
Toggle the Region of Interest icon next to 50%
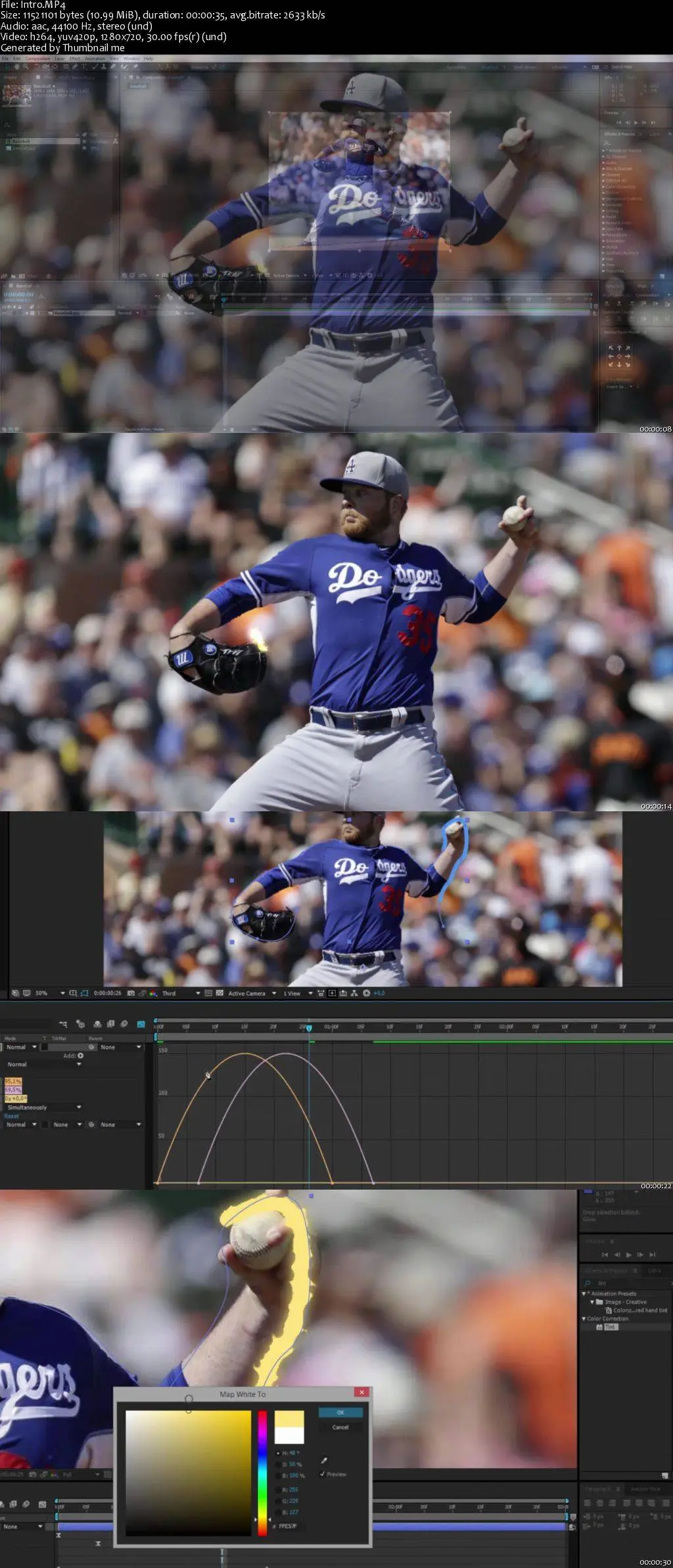[74, 993]
